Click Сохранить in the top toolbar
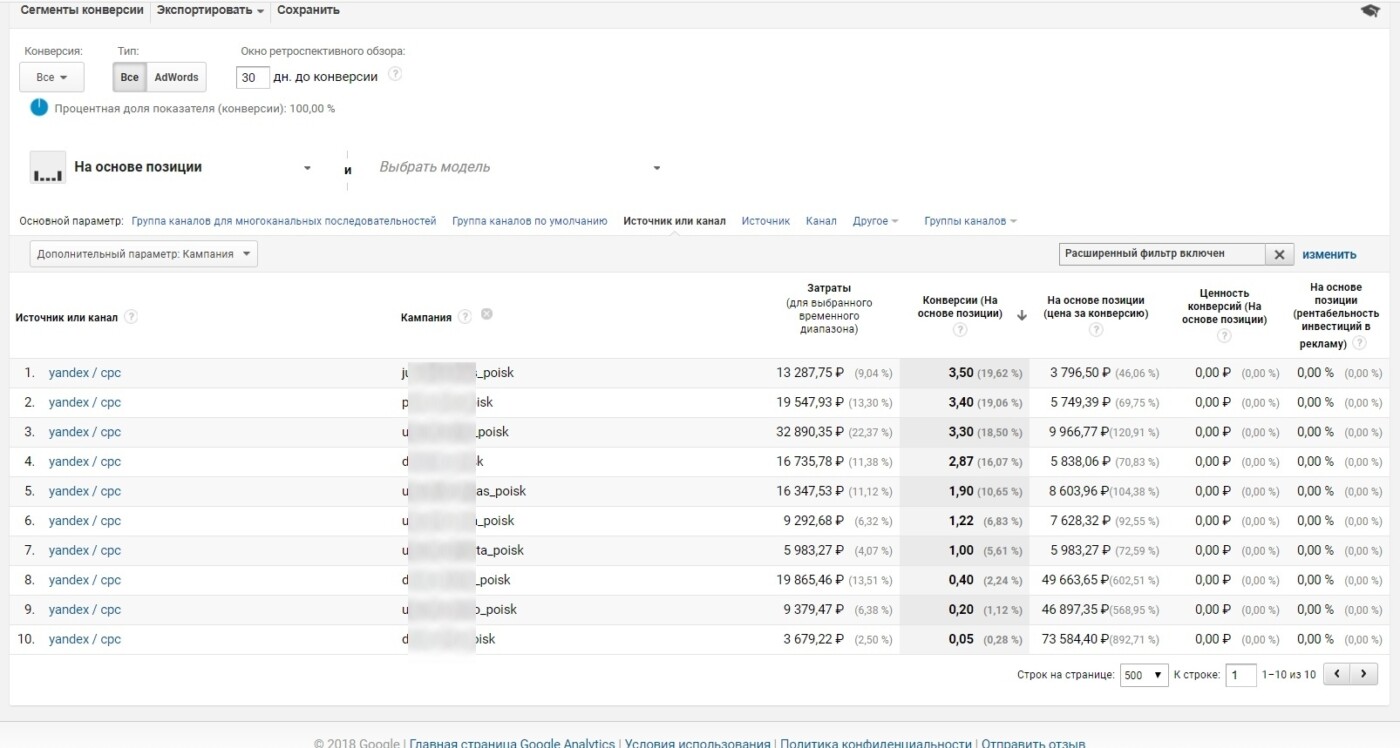 (308, 10)
